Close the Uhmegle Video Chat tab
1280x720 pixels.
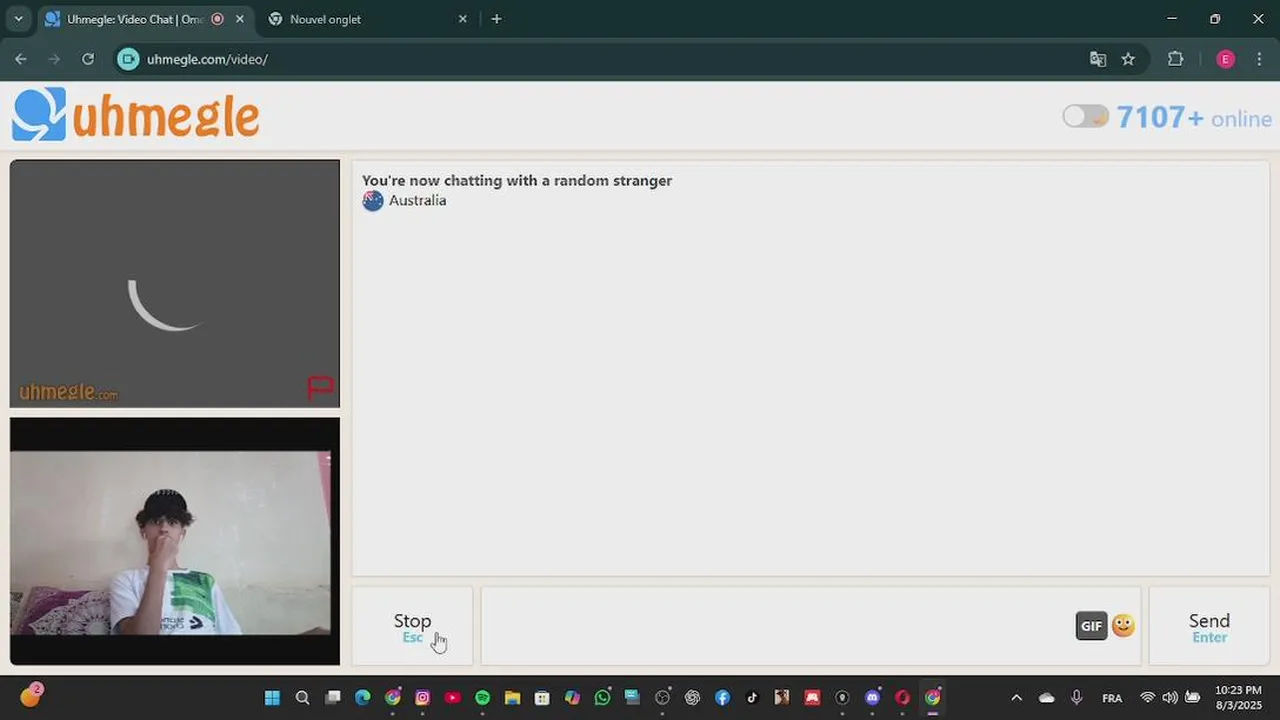pyautogui.click(x=239, y=19)
